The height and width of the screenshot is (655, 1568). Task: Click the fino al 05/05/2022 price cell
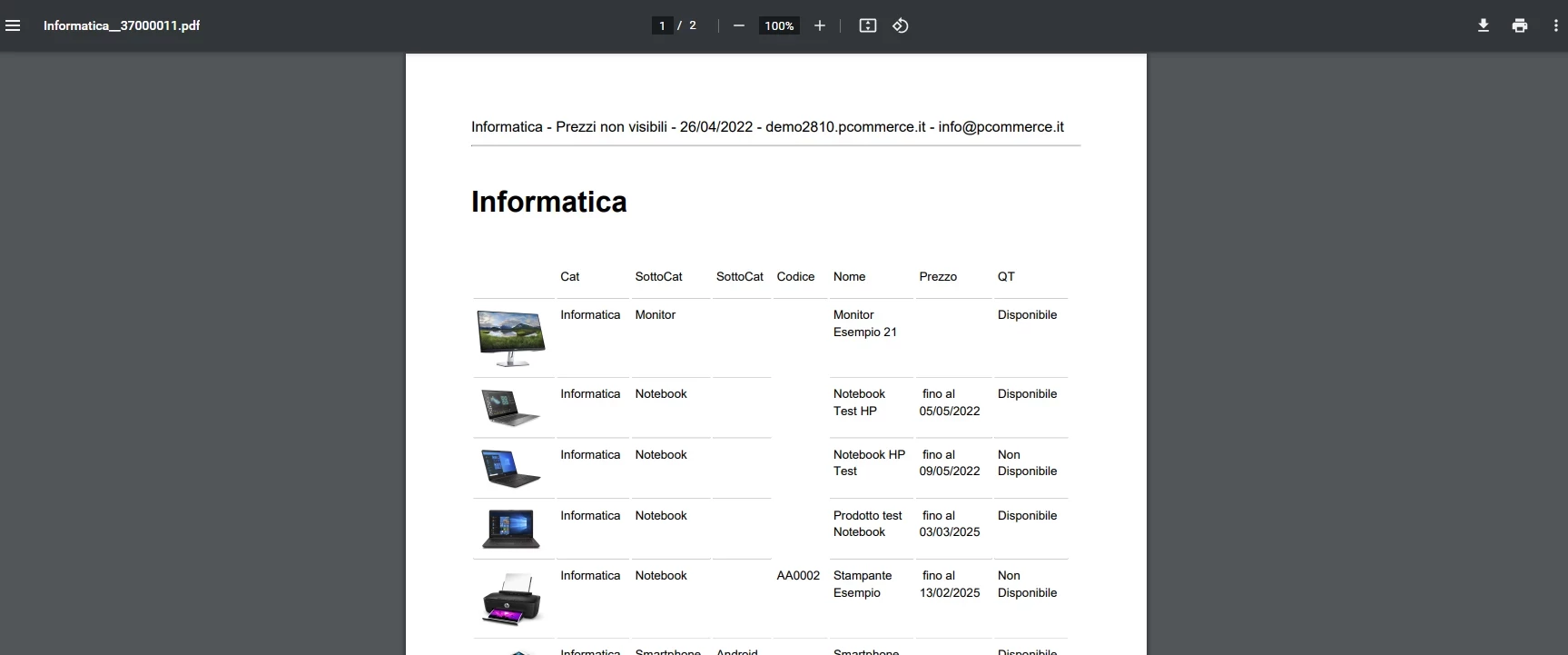pos(950,402)
